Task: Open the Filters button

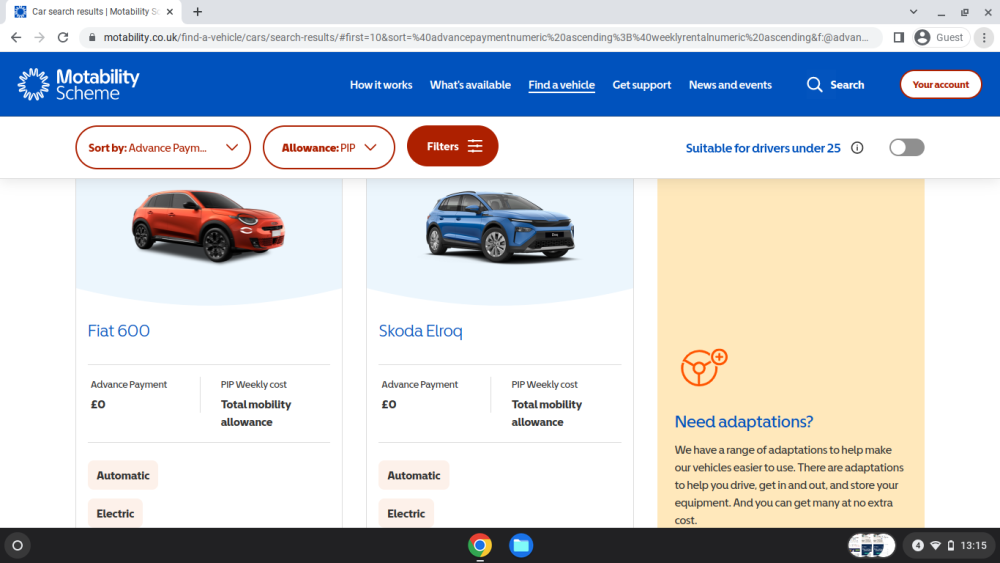Action: [x=452, y=147]
